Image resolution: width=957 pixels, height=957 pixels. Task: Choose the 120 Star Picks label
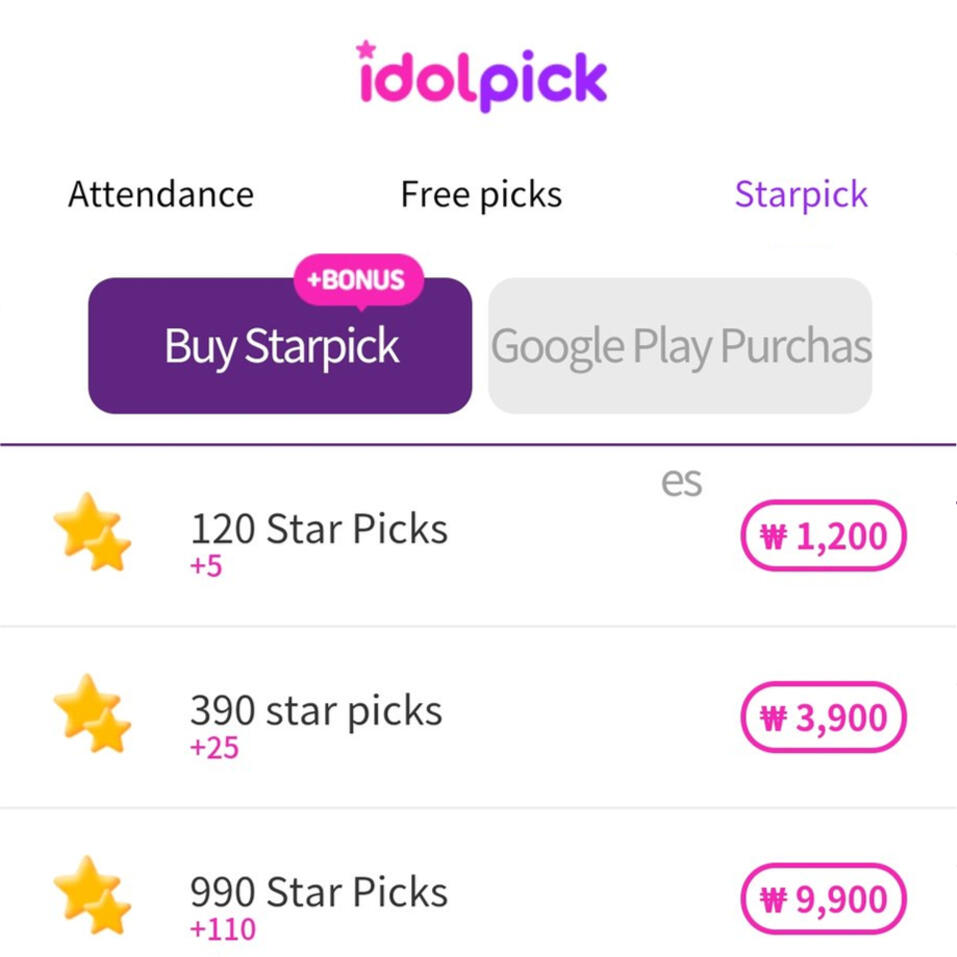[x=319, y=528]
